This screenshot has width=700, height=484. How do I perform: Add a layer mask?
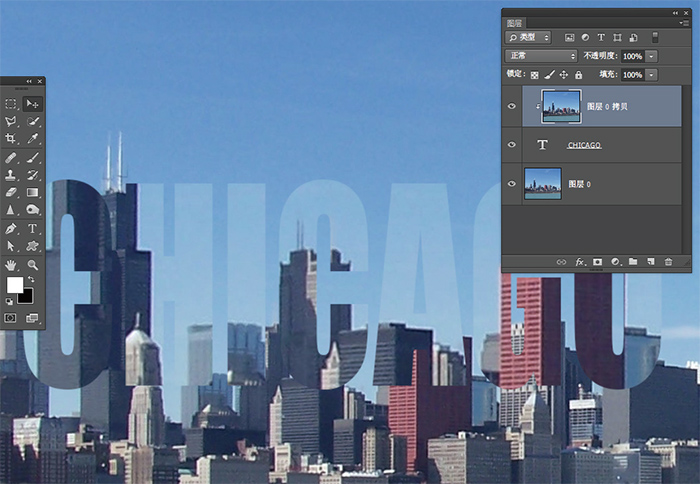pyautogui.click(x=597, y=262)
